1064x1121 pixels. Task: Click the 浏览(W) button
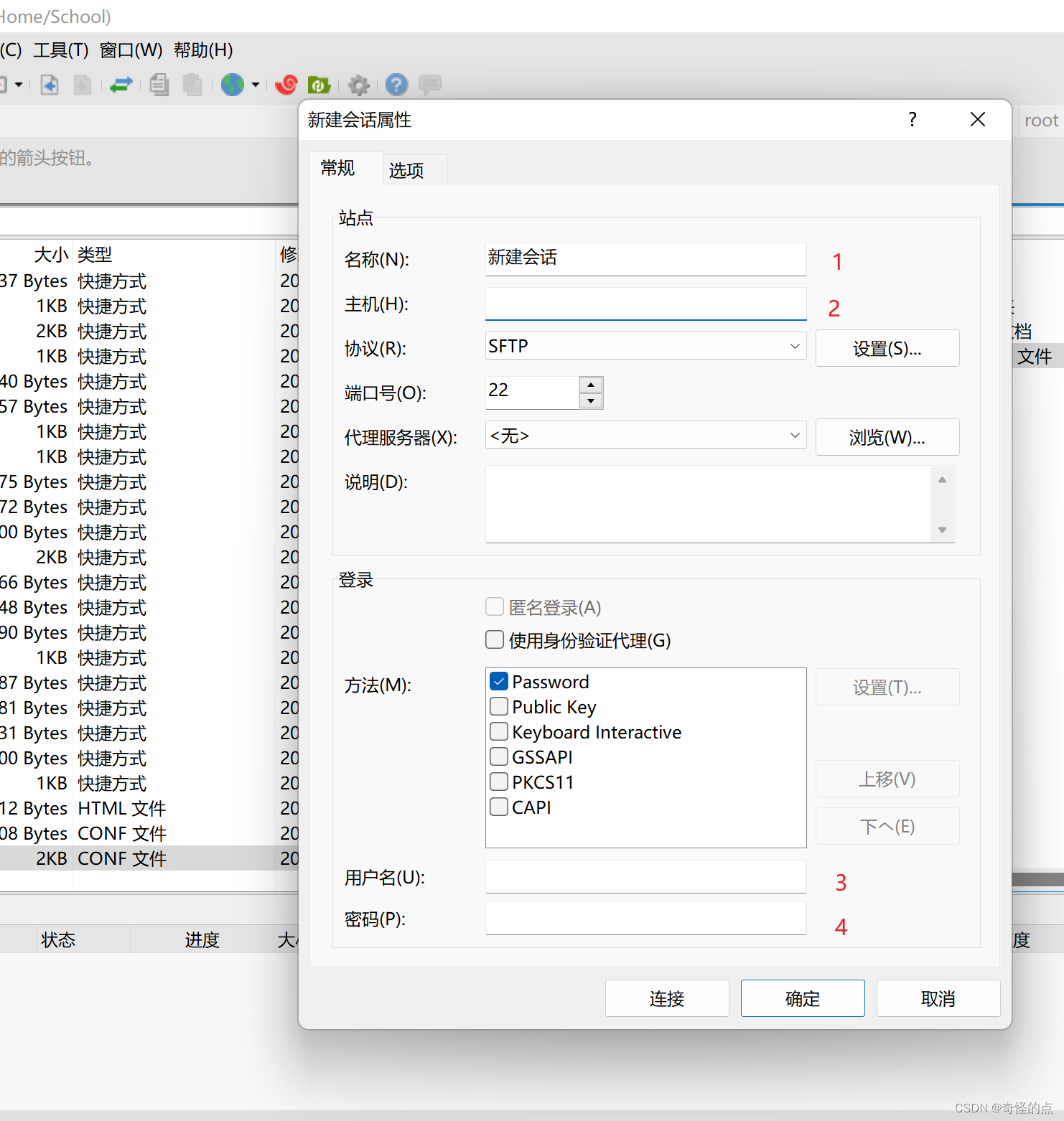887,437
